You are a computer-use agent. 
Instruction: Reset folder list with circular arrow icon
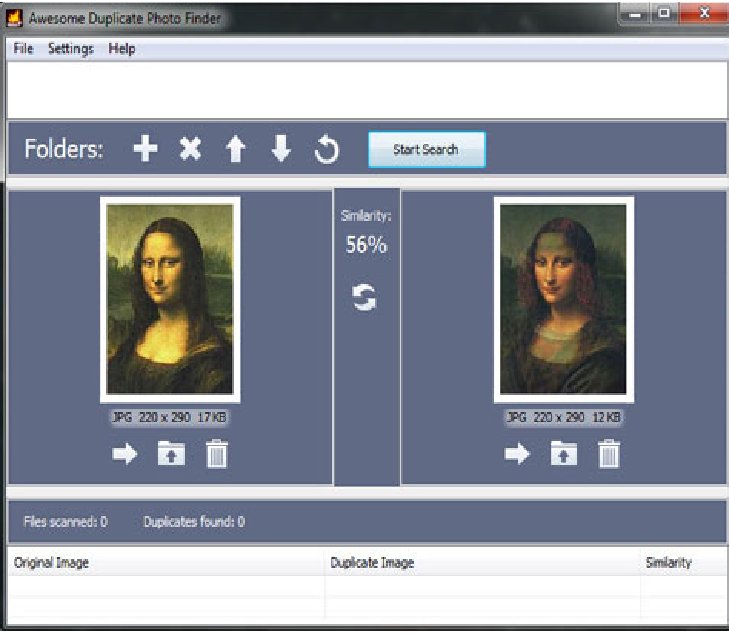[326, 150]
